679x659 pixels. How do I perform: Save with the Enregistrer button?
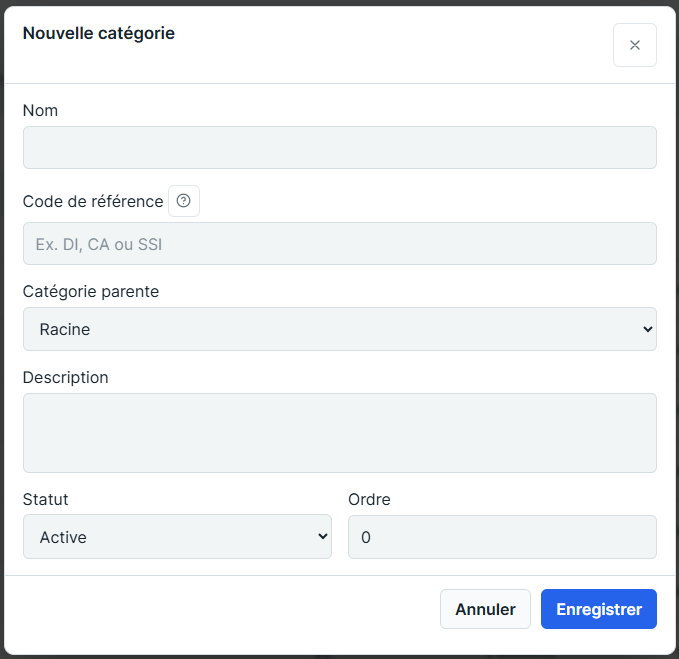598,609
